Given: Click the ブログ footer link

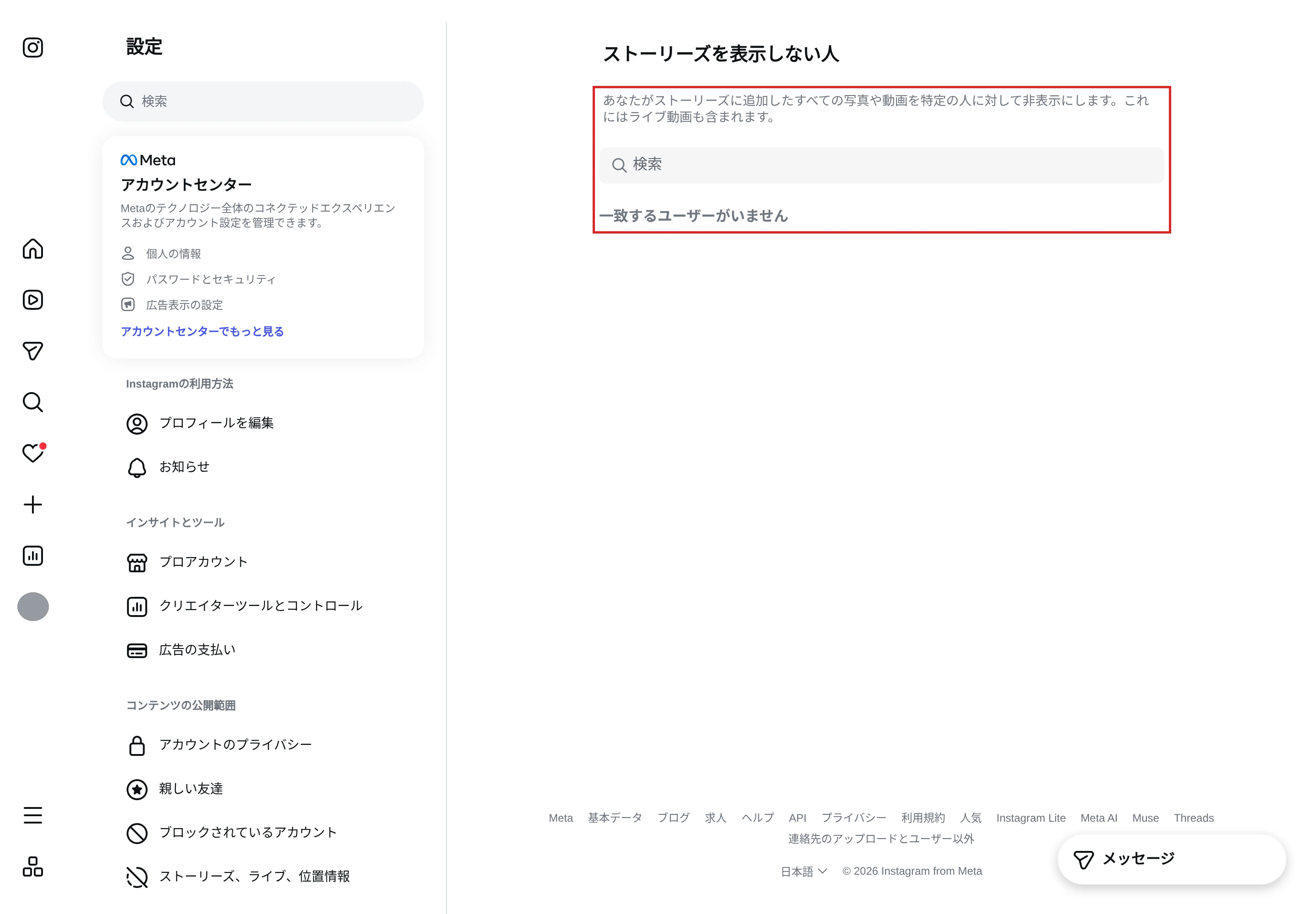Looking at the screenshot, I should pos(674,818).
